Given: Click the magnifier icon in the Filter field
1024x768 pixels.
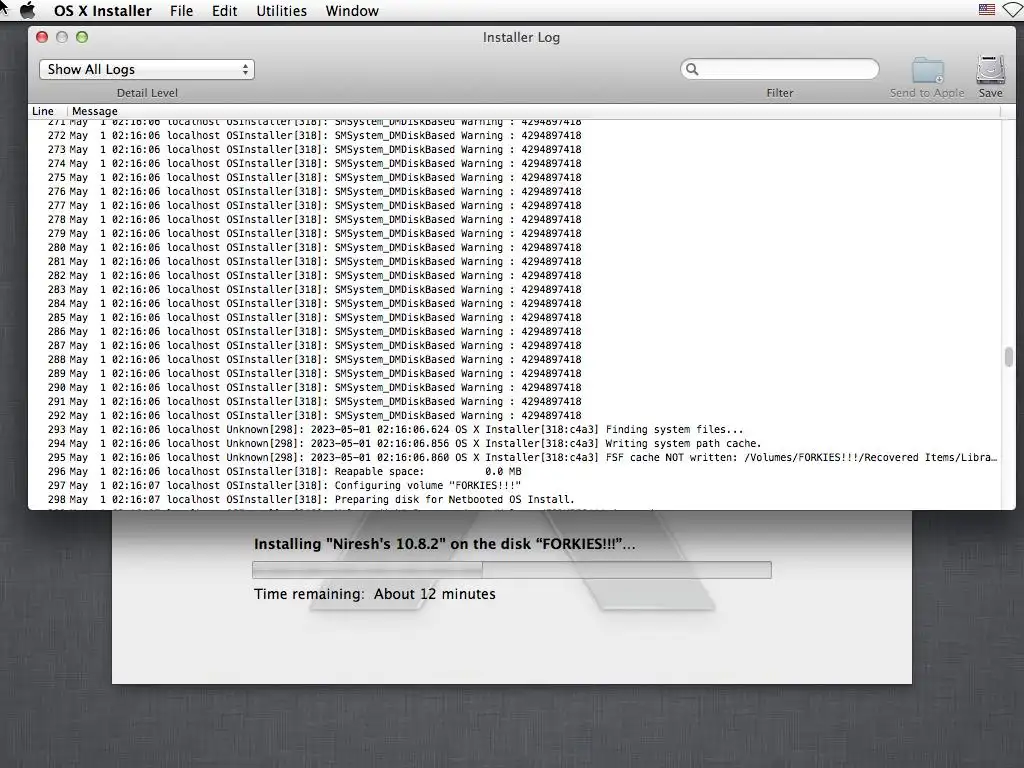Looking at the screenshot, I should tap(692, 69).
